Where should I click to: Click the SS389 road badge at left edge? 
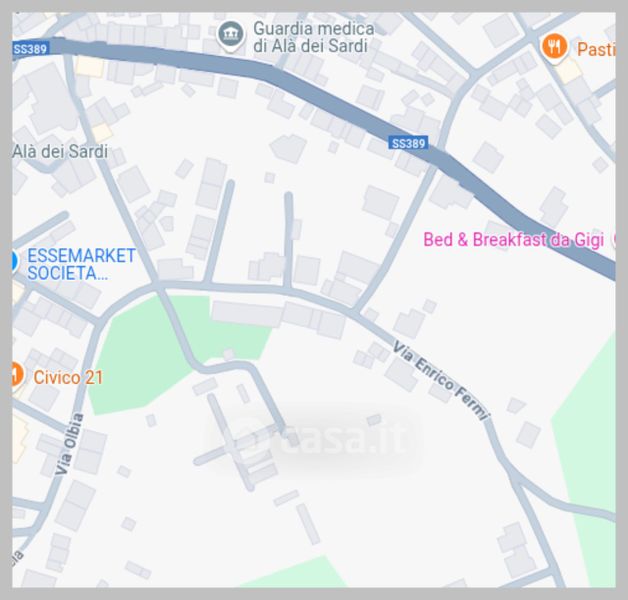[30, 49]
